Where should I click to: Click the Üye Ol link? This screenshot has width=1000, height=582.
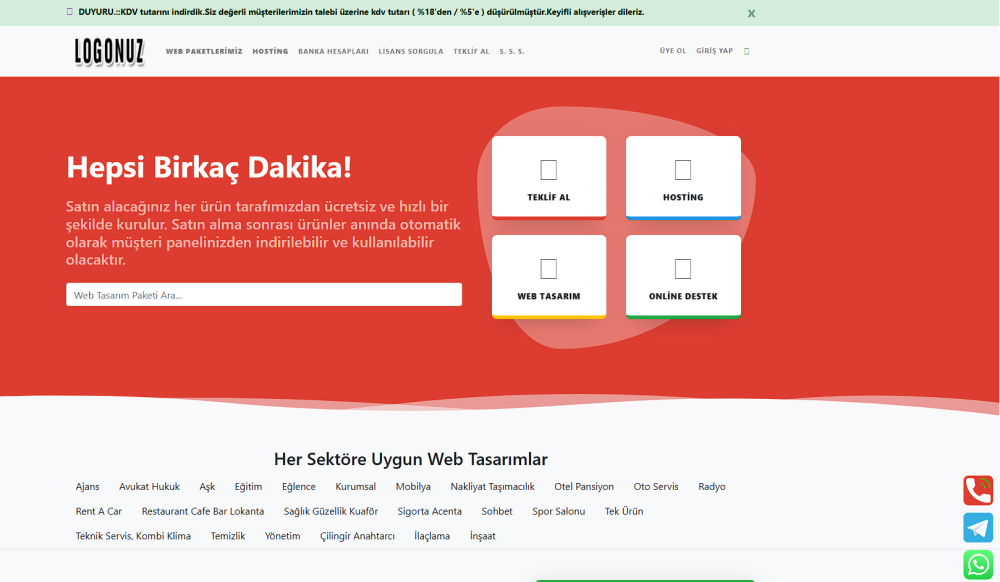point(673,51)
